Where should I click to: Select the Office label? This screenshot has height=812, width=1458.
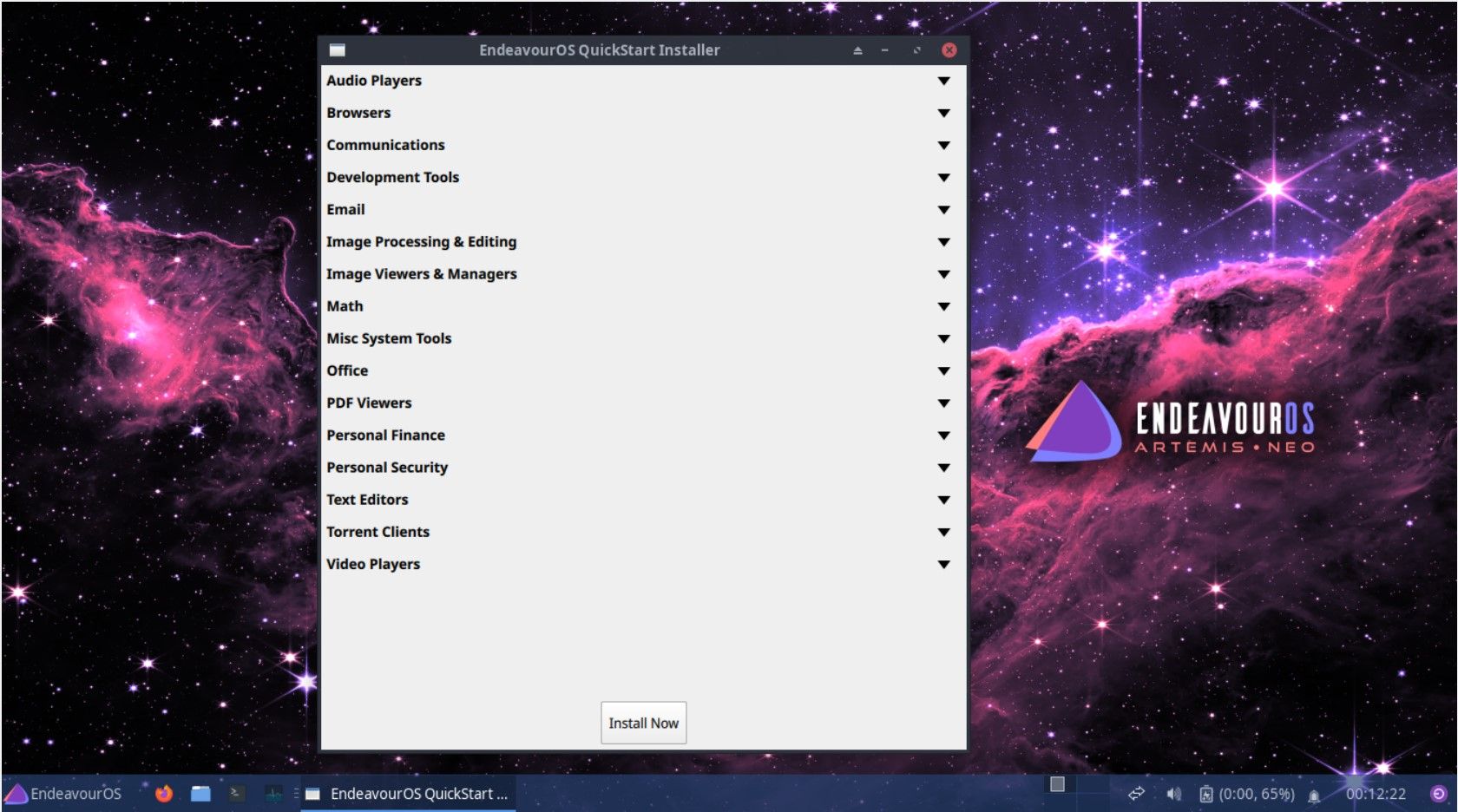[x=347, y=370]
